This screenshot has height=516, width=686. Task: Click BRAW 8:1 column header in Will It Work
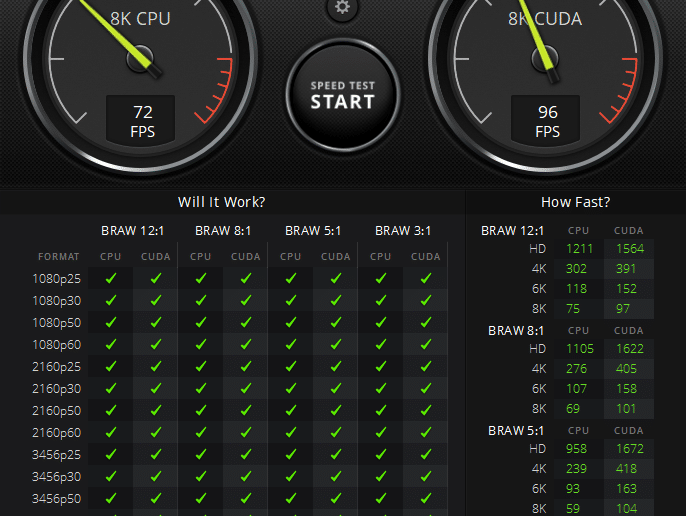coord(223,231)
